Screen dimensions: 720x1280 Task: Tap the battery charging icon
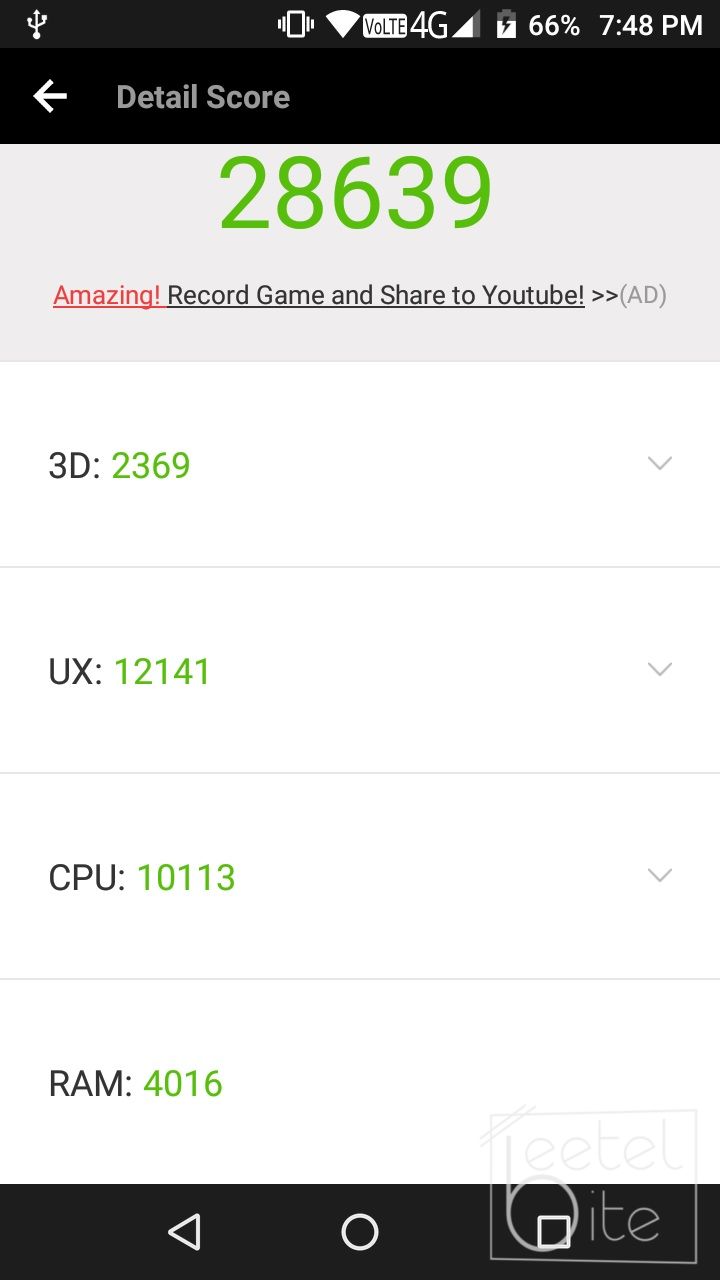click(x=506, y=24)
